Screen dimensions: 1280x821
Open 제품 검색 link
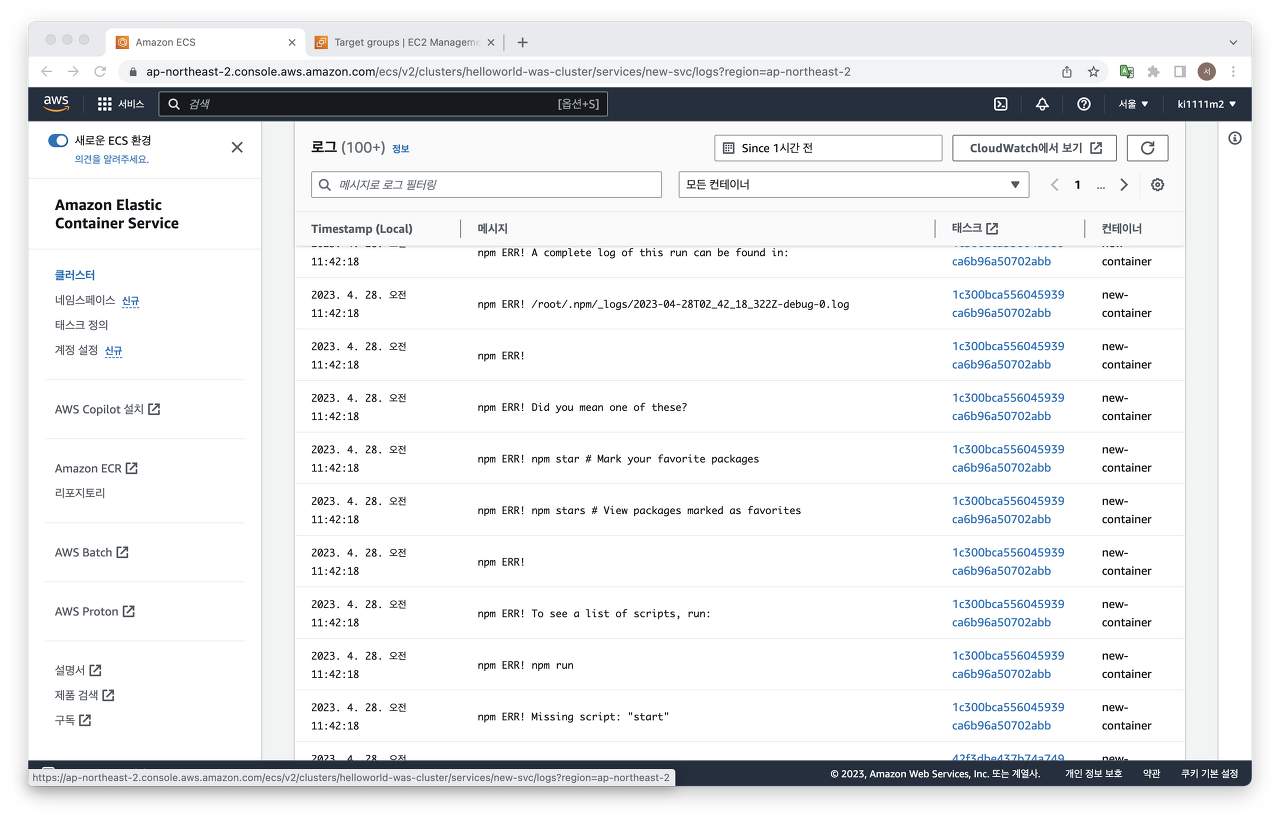tap(84, 695)
